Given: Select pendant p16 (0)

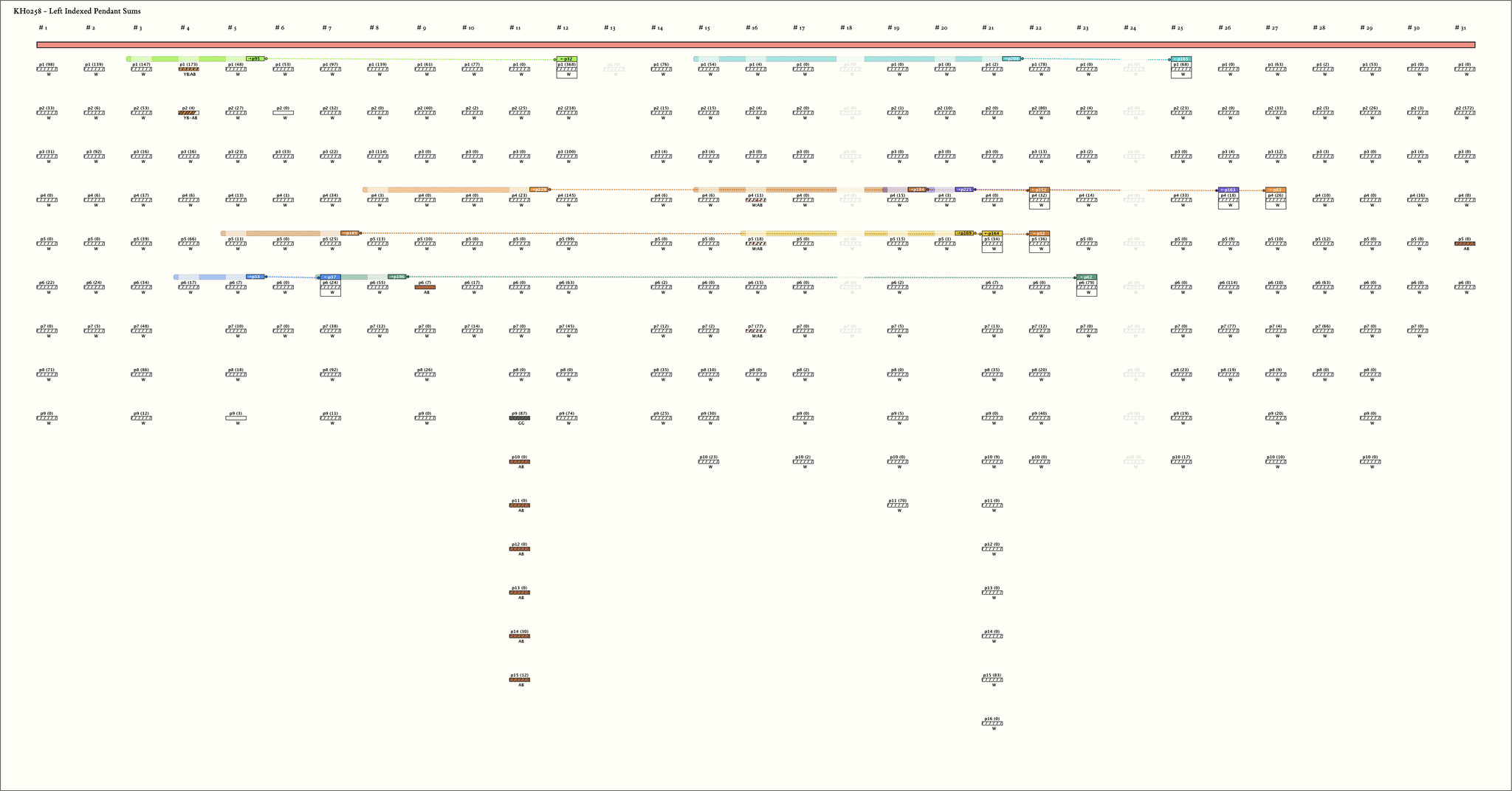Looking at the screenshot, I should click(x=992, y=723).
